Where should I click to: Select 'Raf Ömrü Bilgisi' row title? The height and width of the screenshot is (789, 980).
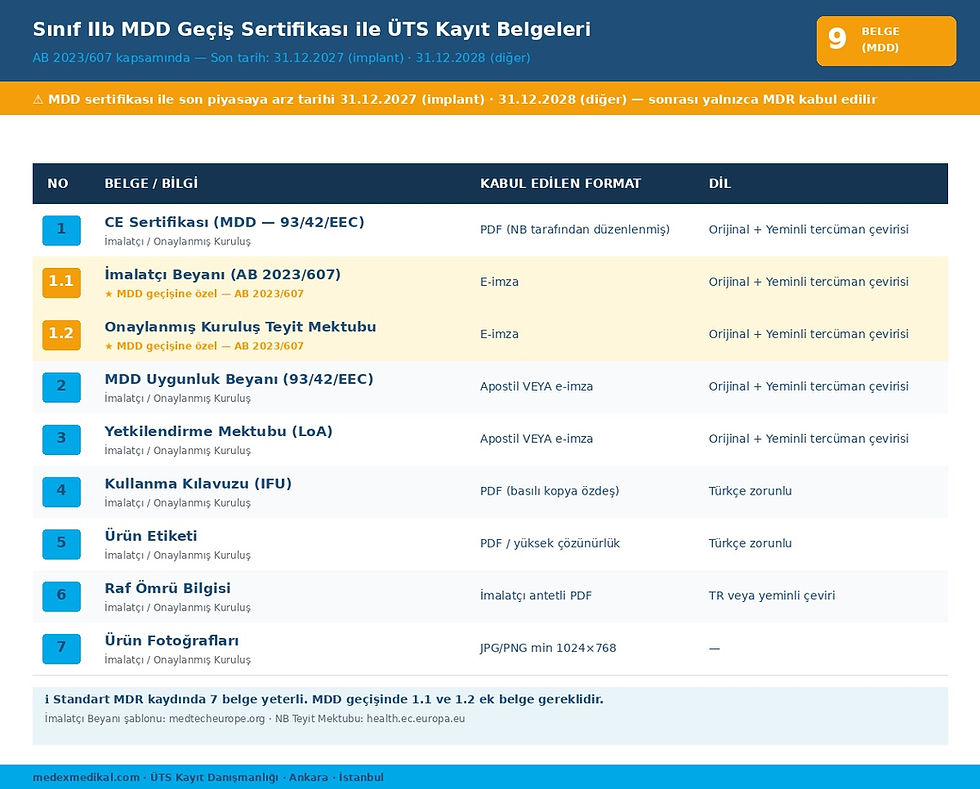coord(168,588)
